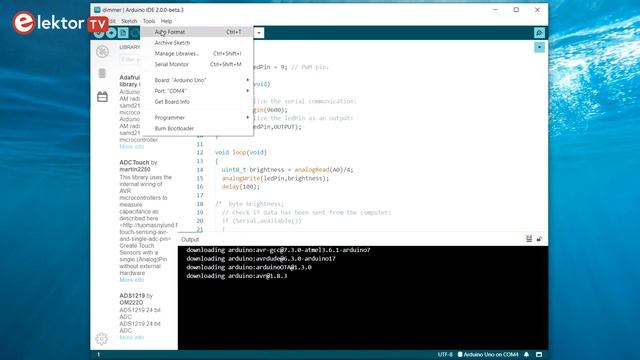Maximize the Arduino IDE window
Screen dimensions: 640x360
(x=516, y=10)
